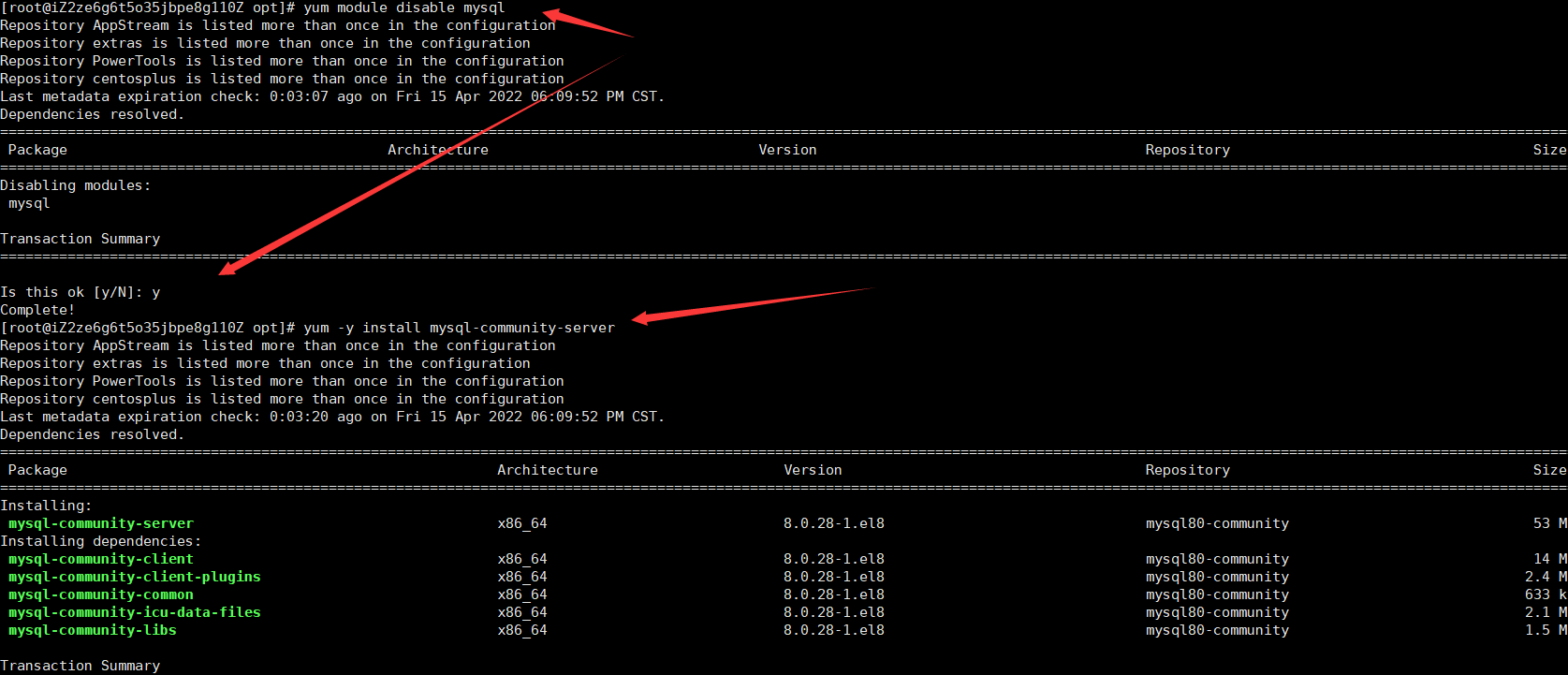This screenshot has width=1568, height=675.
Task: Click the 'mysql-community-client' package row name
Action: click(x=101, y=559)
